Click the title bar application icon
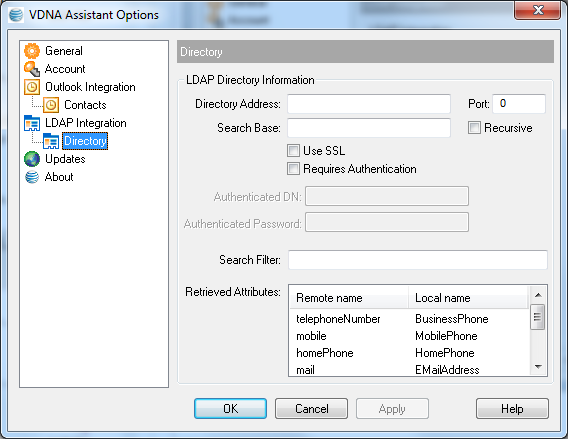568x439 pixels. [16, 15]
